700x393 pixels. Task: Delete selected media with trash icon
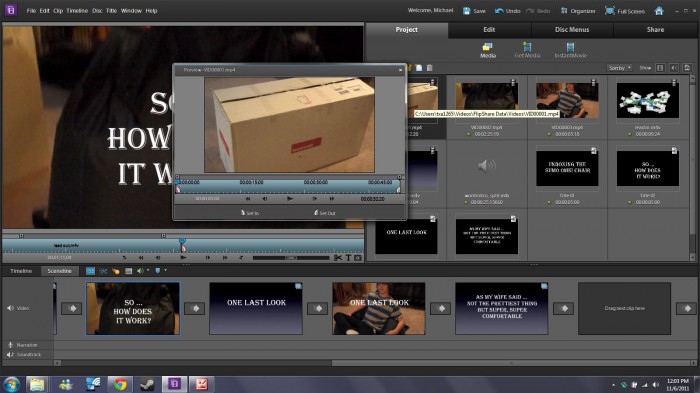[429, 68]
